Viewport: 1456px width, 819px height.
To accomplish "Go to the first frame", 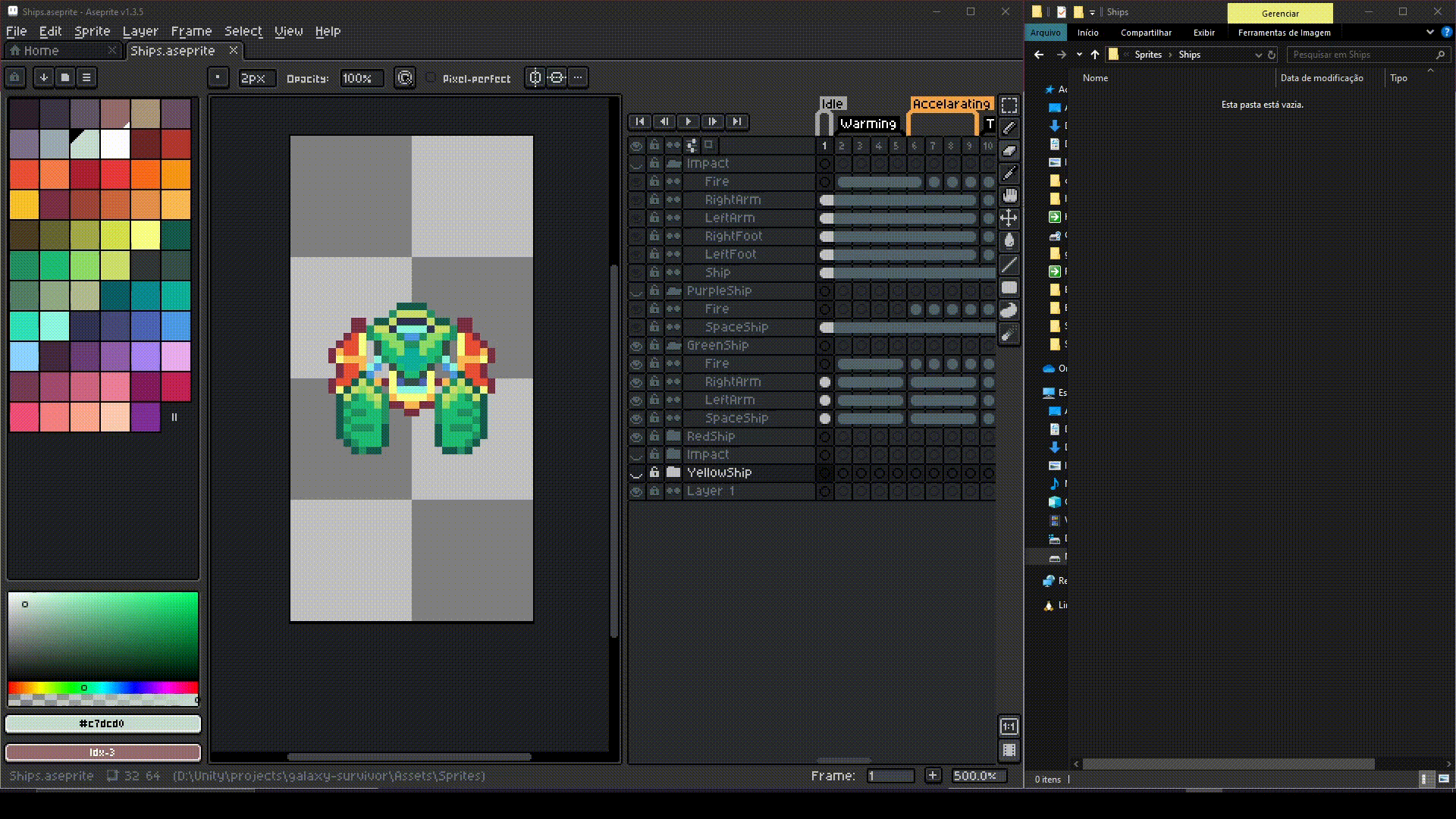I will click(640, 121).
